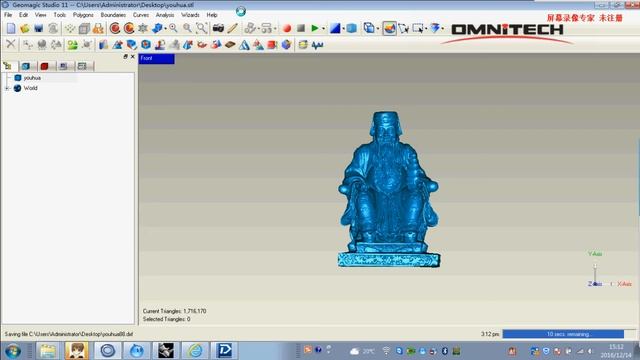640x360 pixels.
Task: Click the New document icon
Action: click(11, 28)
